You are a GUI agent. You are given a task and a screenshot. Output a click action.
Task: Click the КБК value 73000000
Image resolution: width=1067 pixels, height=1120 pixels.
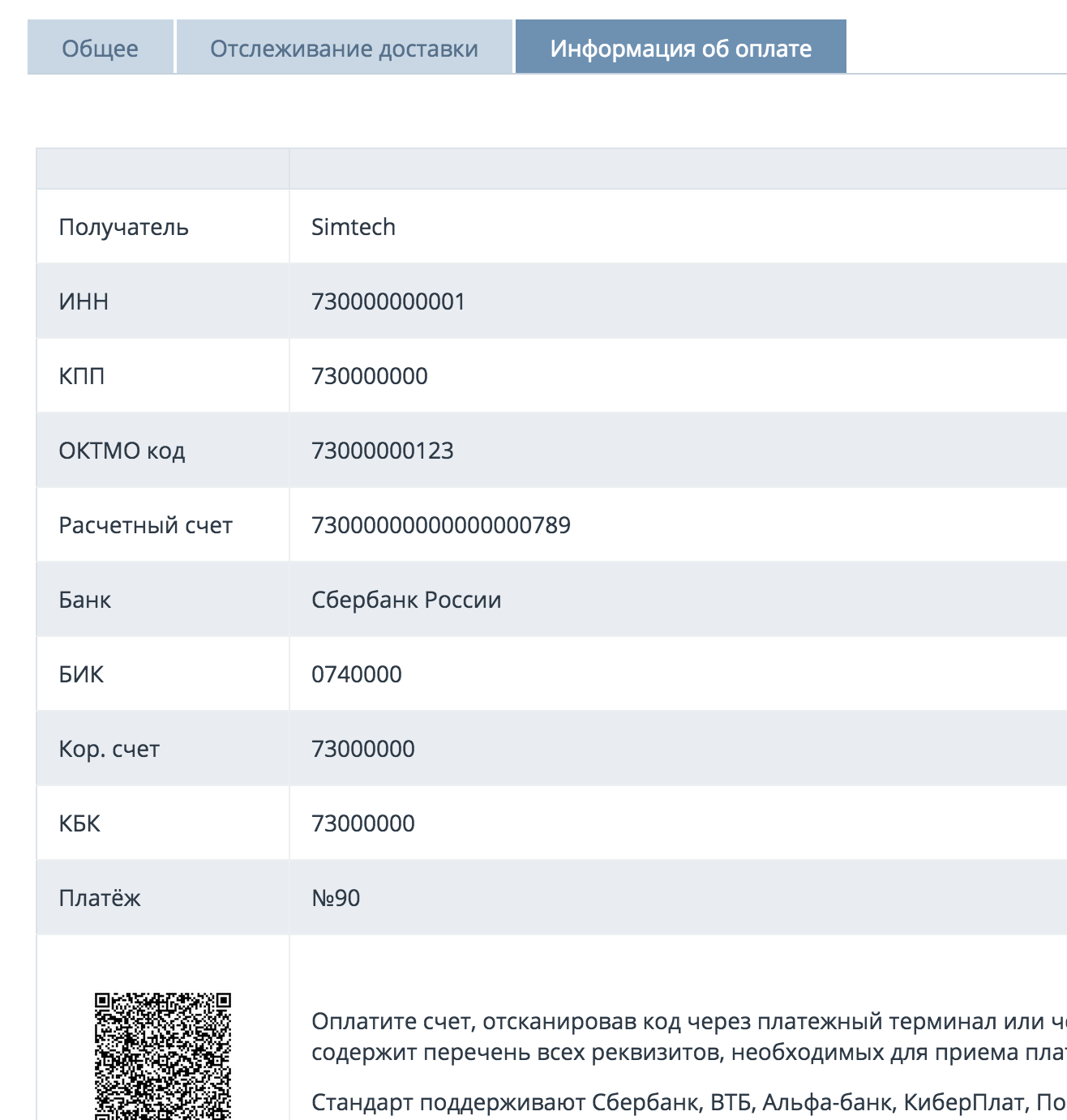(363, 823)
